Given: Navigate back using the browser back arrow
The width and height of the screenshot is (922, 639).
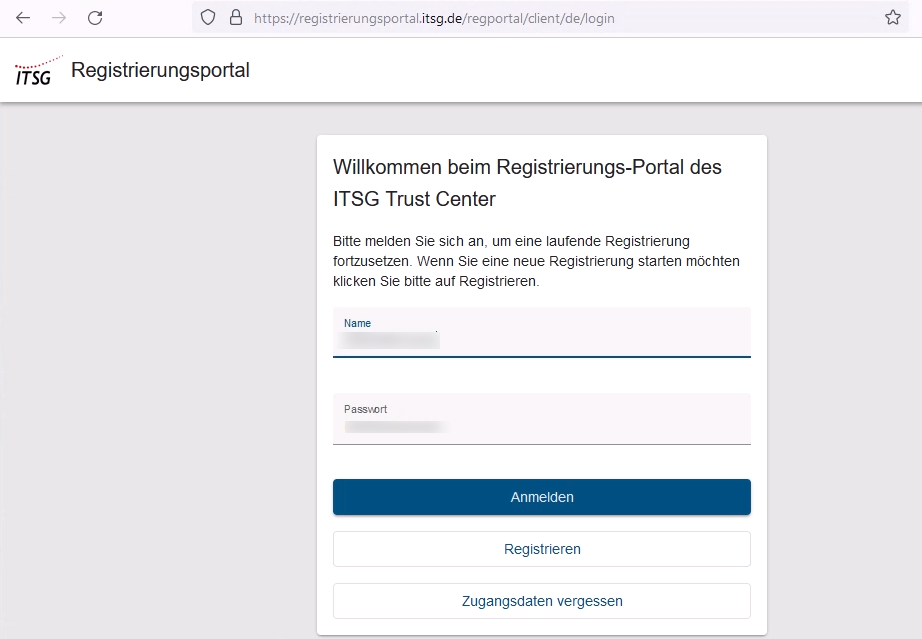Looking at the screenshot, I should point(22,17).
